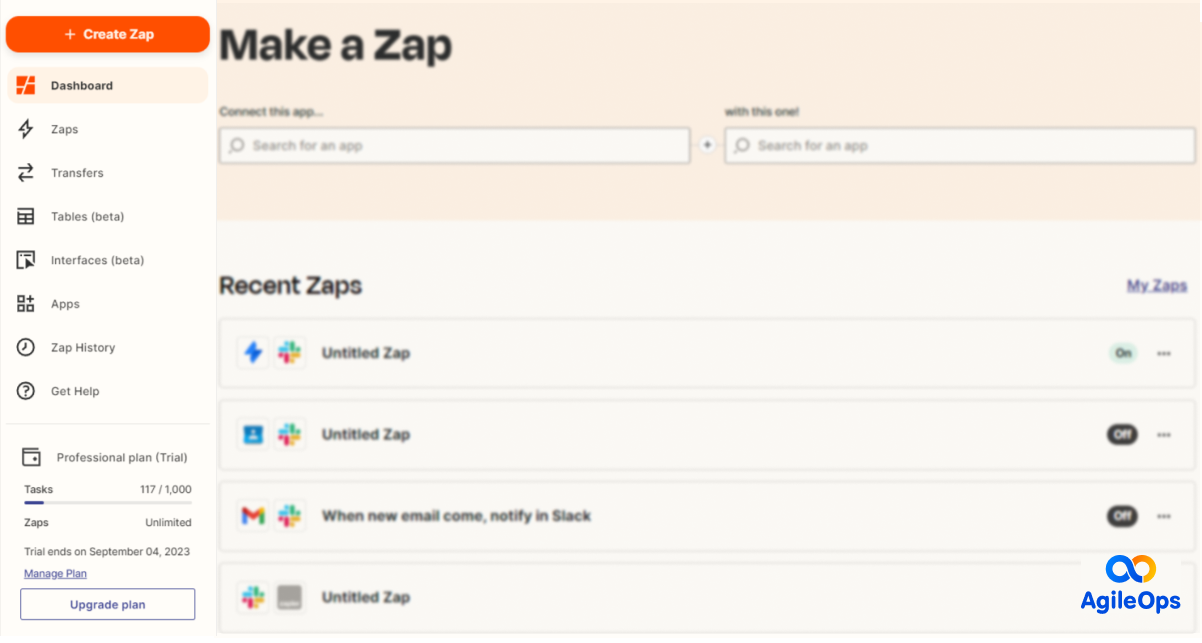Open My Zaps

1156,285
